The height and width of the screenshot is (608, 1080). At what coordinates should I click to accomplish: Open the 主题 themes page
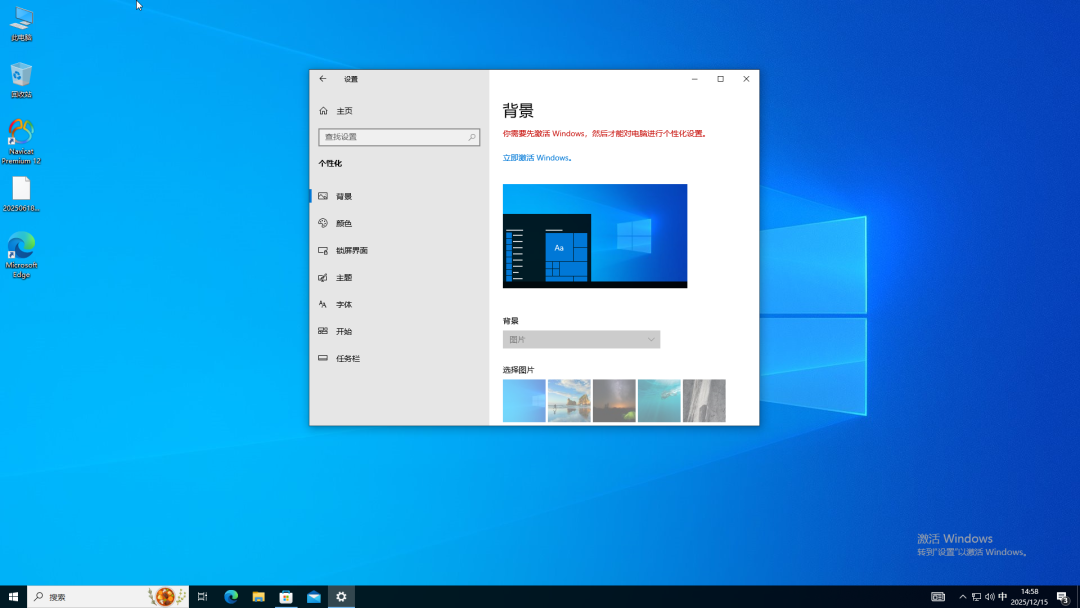[x=399, y=277]
